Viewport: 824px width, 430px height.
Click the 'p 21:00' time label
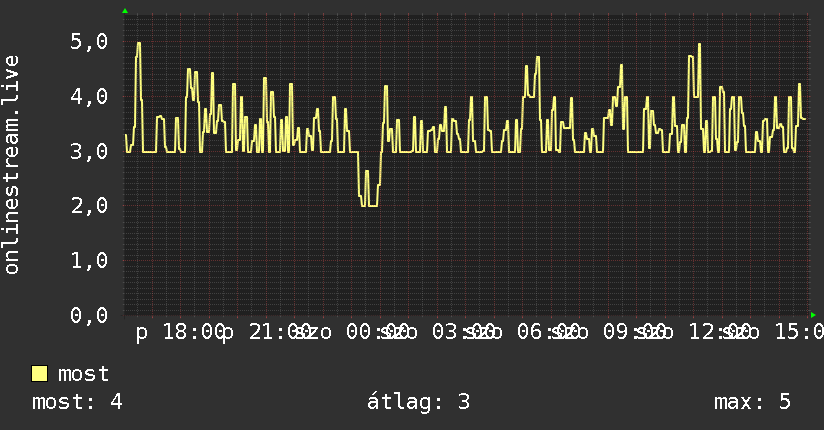coord(266,332)
